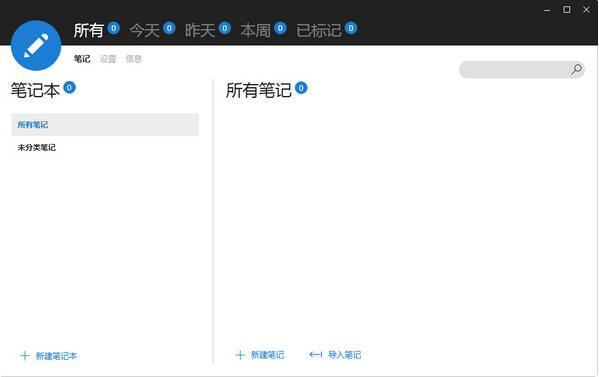This screenshot has width=599, height=377.
Task: Click the count badge next to 所有笔记 heading
Action: pyautogui.click(x=301, y=88)
